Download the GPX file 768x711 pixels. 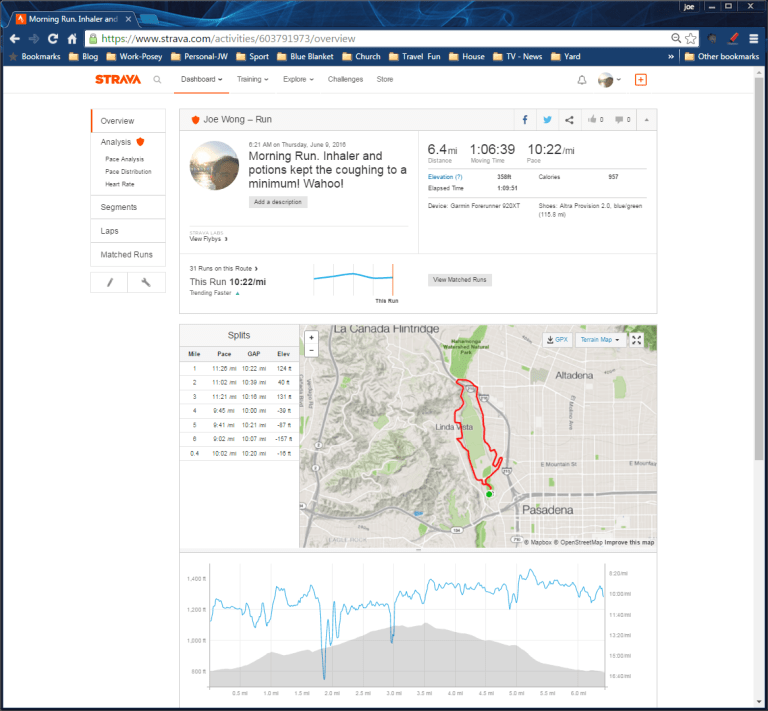pos(557,340)
